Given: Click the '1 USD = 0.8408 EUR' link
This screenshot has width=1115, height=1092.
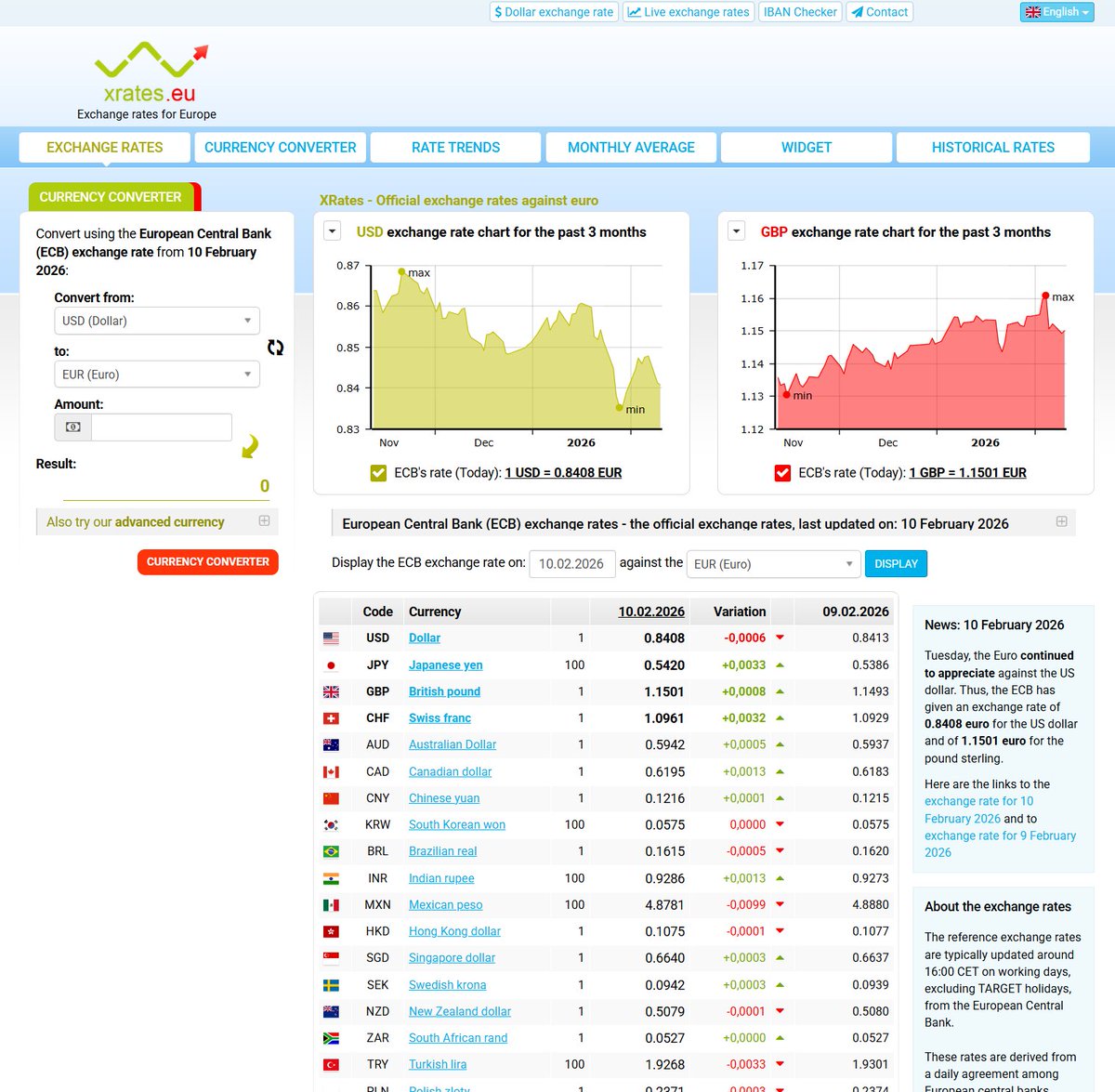Looking at the screenshot, I should click(563, 473).
